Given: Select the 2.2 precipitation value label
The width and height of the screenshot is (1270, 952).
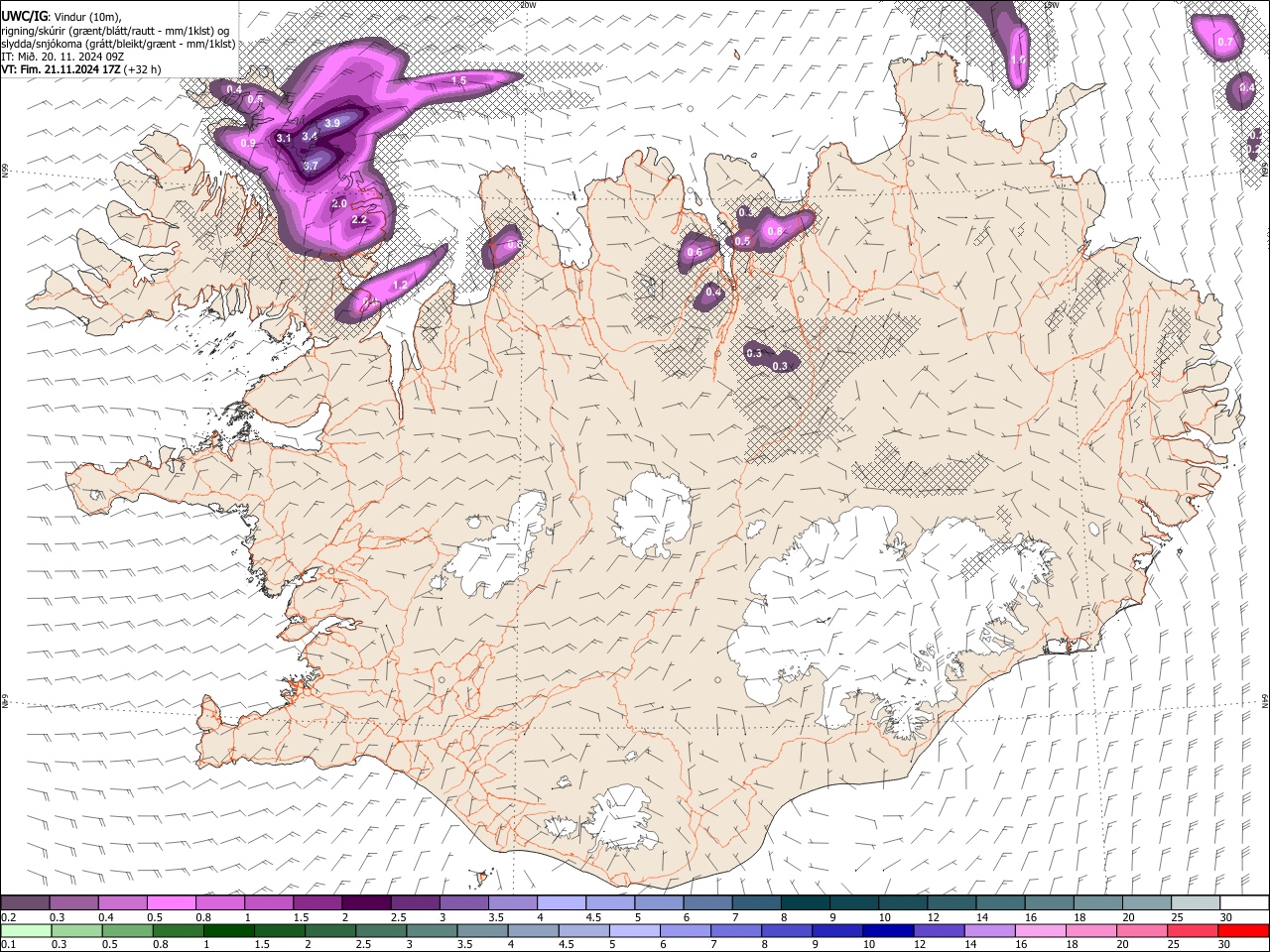Looking at the screenshot, I should pyautogui.click(x=359, y=219).
